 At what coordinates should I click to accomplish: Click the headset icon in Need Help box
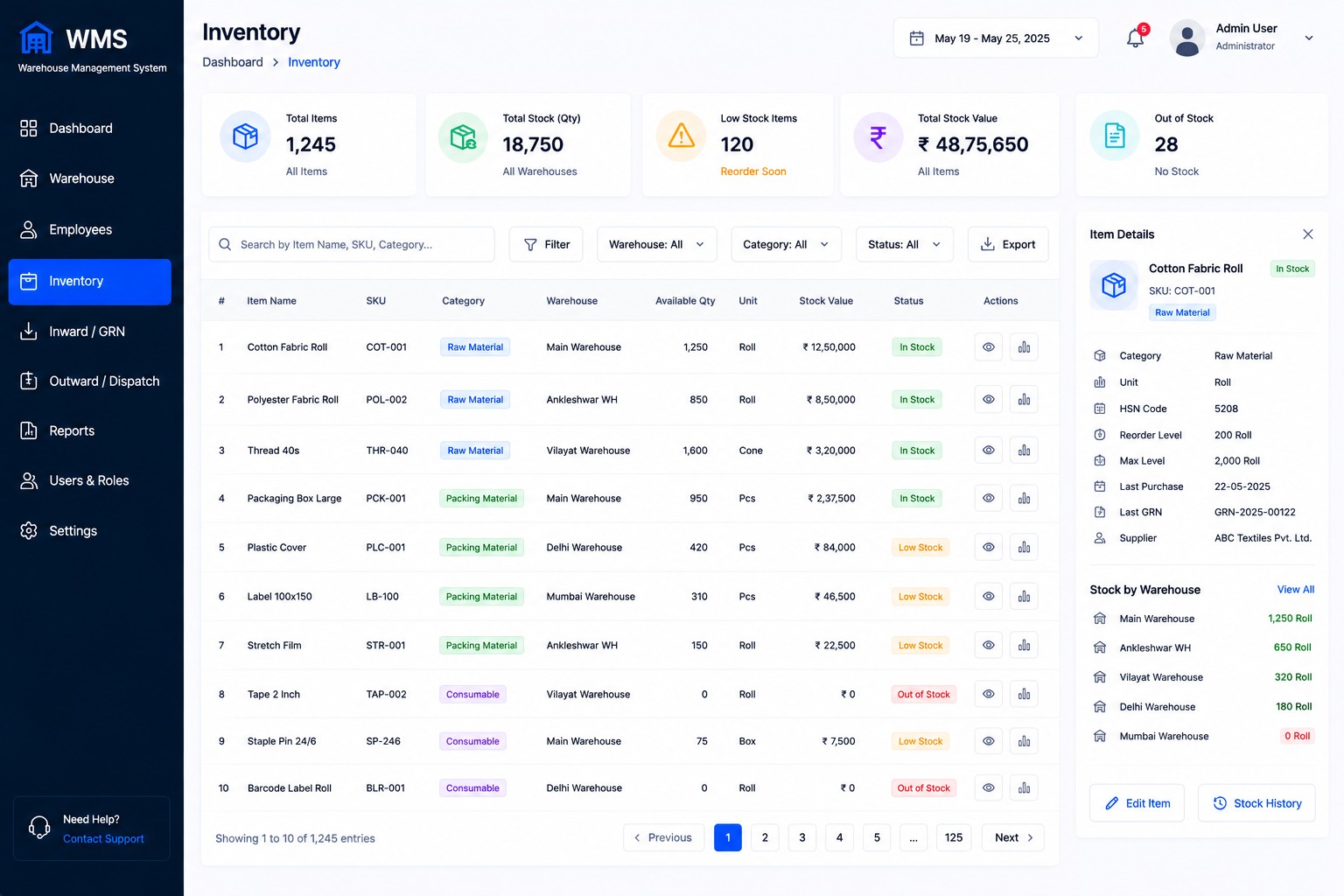(x=39, y=828)
